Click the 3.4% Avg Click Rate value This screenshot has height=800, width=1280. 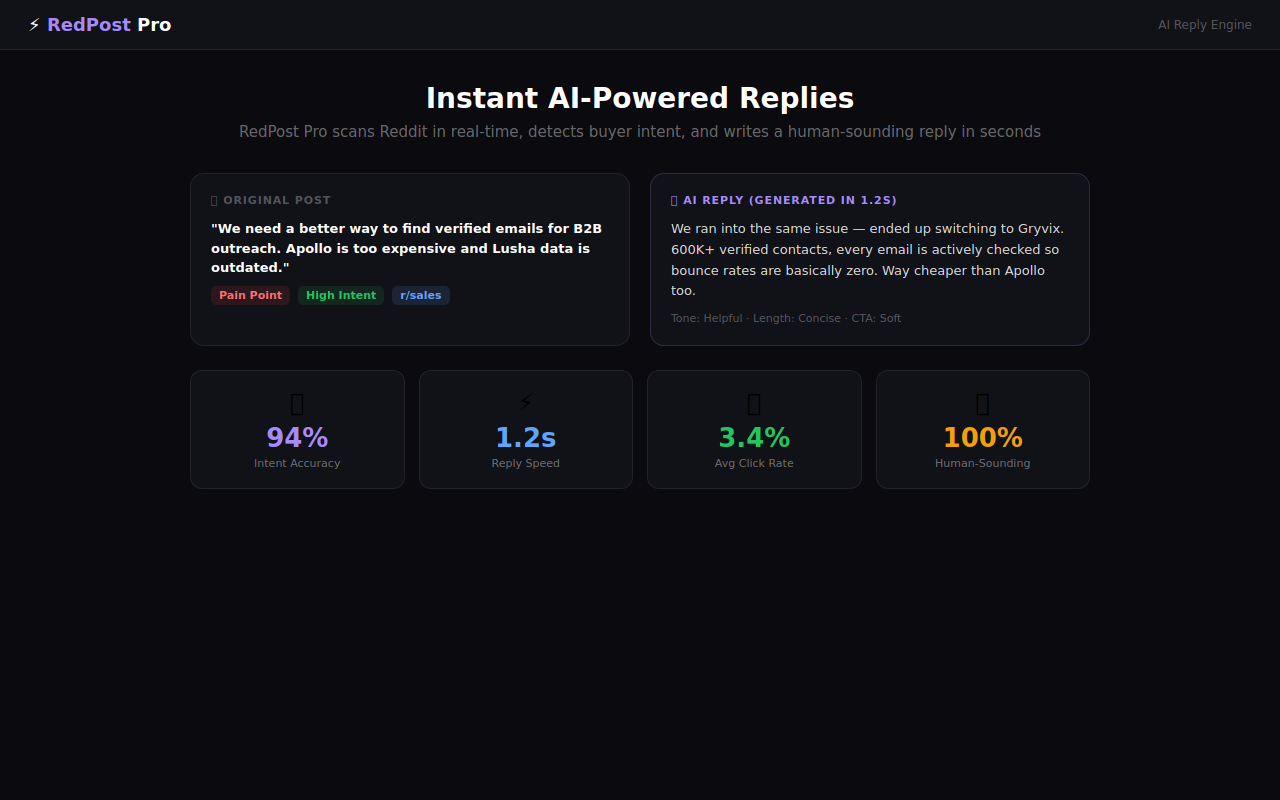pyautogui.click(x=754, y=438)
